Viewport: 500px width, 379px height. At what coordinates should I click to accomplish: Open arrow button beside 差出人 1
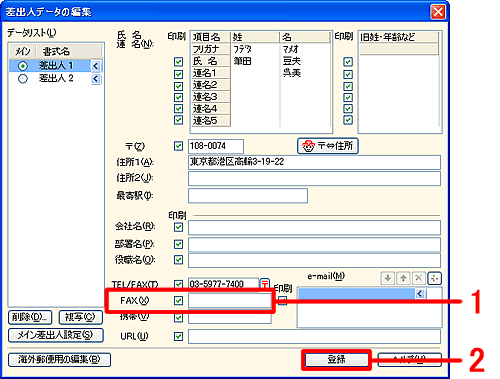pyautogui.click(x=96, y=66)
